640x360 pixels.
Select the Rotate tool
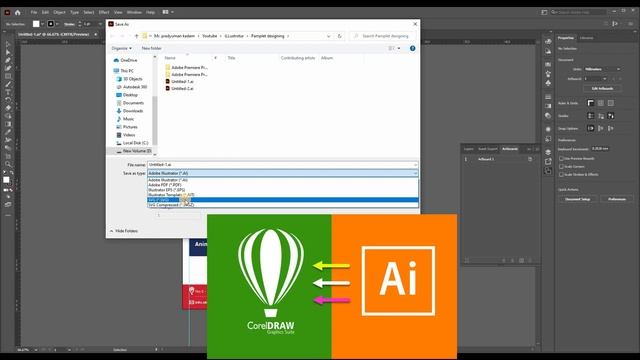[8, 100]
